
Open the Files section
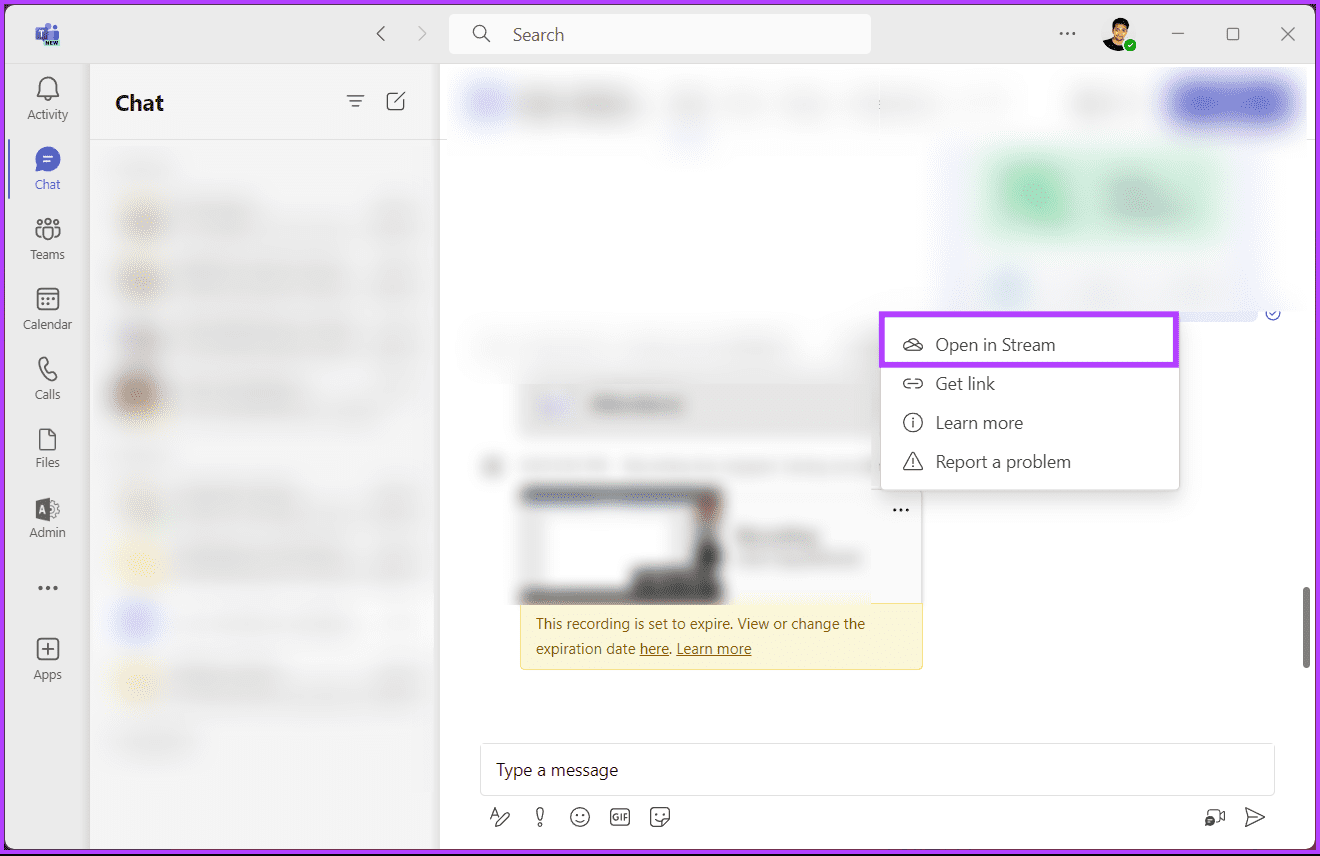coord(47,448)
